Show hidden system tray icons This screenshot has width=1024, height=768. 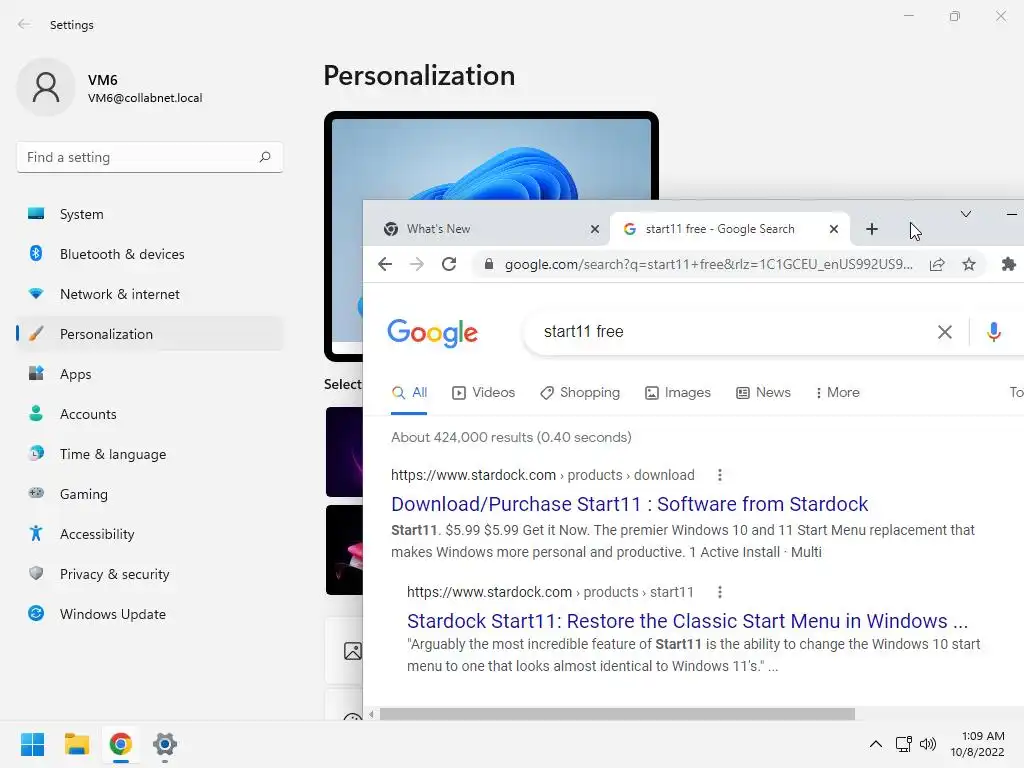876,744
